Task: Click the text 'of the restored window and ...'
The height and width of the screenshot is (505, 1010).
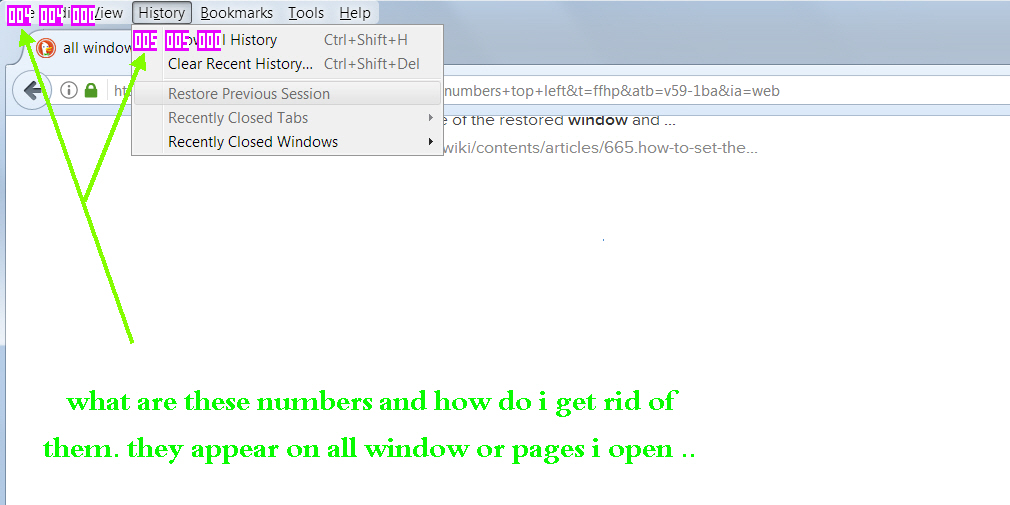Action: (559, 120)
